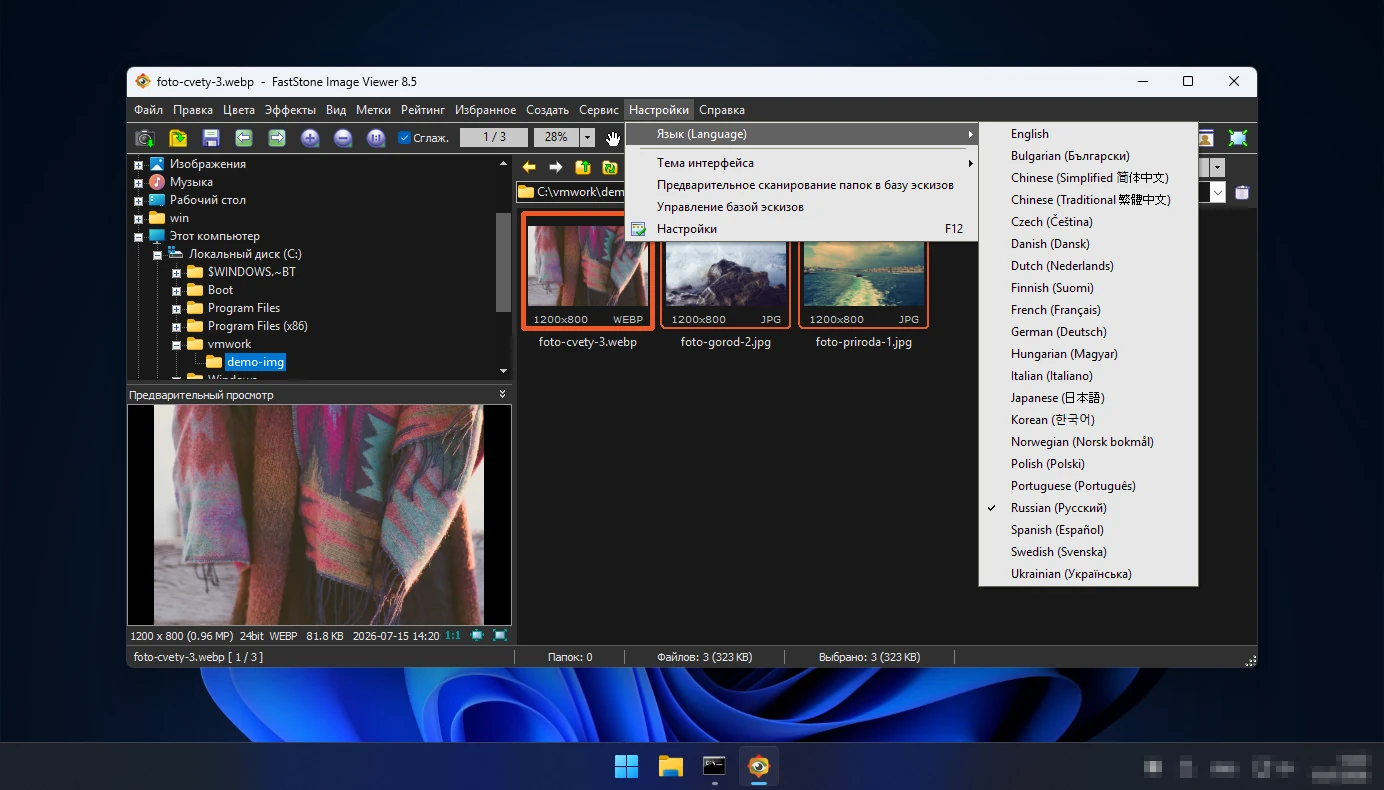This screenshot has width=1384, height=790.
Task: Select the demo-img folder in tree
Action: click(x=255, y=362)
